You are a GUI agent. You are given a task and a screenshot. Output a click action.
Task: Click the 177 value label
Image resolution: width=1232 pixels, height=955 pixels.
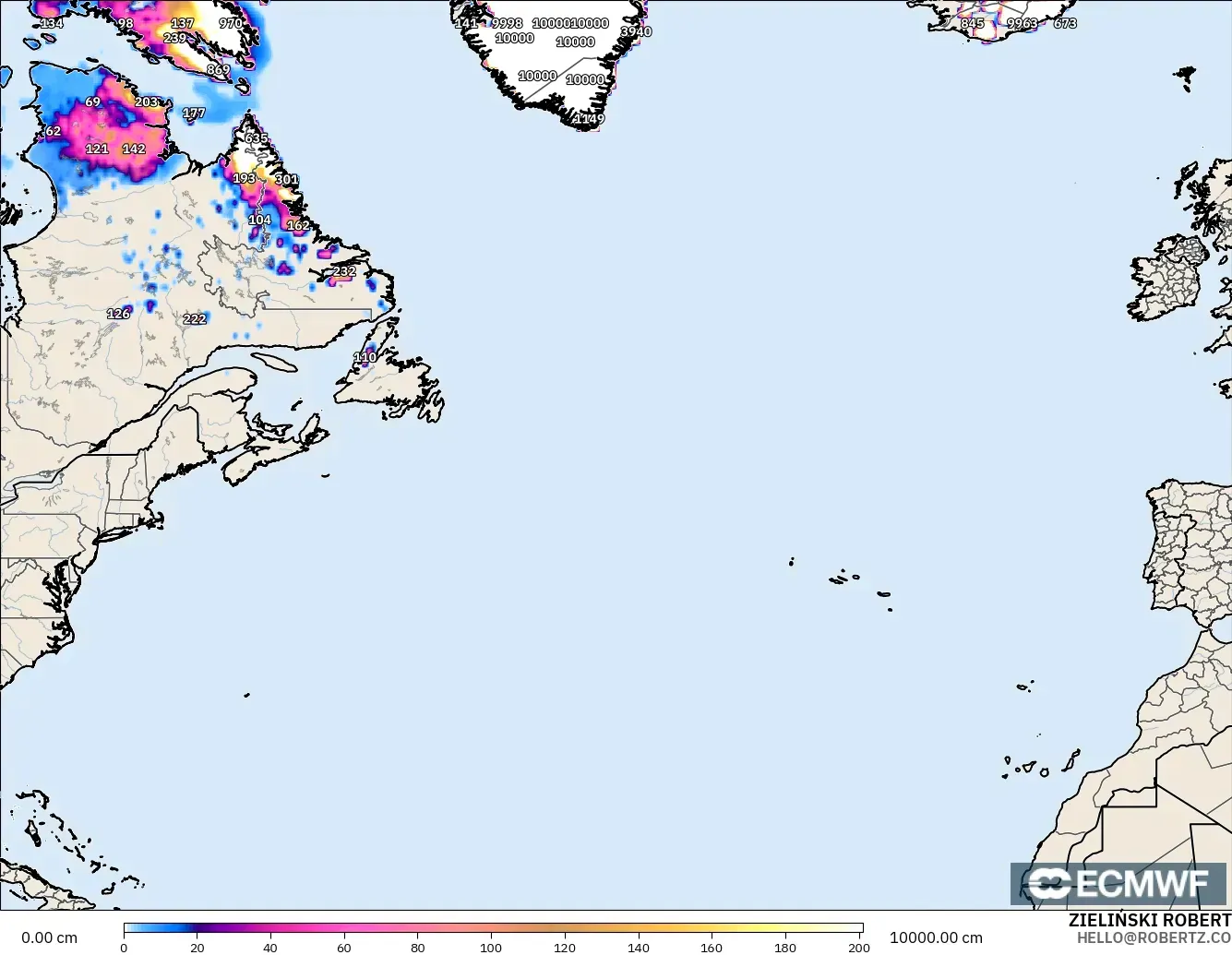pos(194,113)
